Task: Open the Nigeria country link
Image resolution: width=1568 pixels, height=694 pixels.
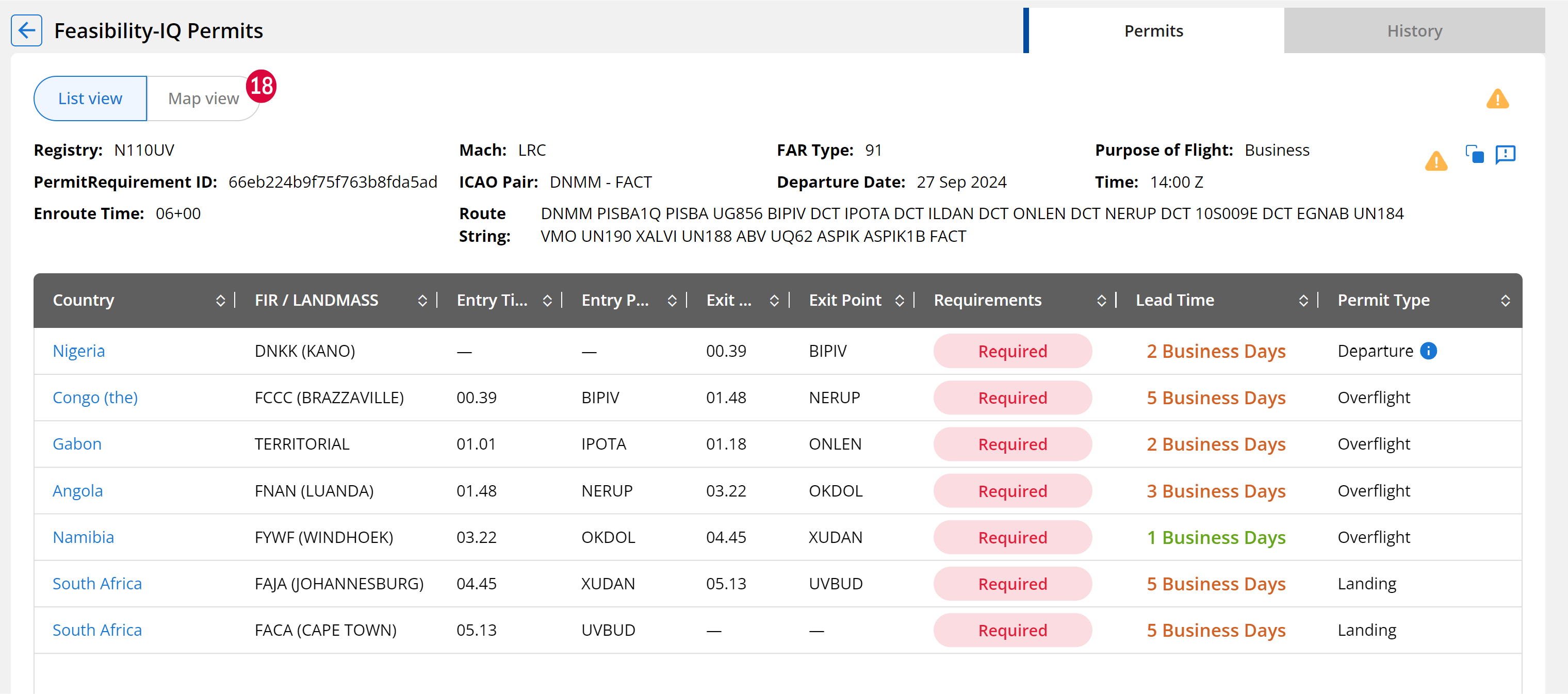Action: click(x=78, y=351)
